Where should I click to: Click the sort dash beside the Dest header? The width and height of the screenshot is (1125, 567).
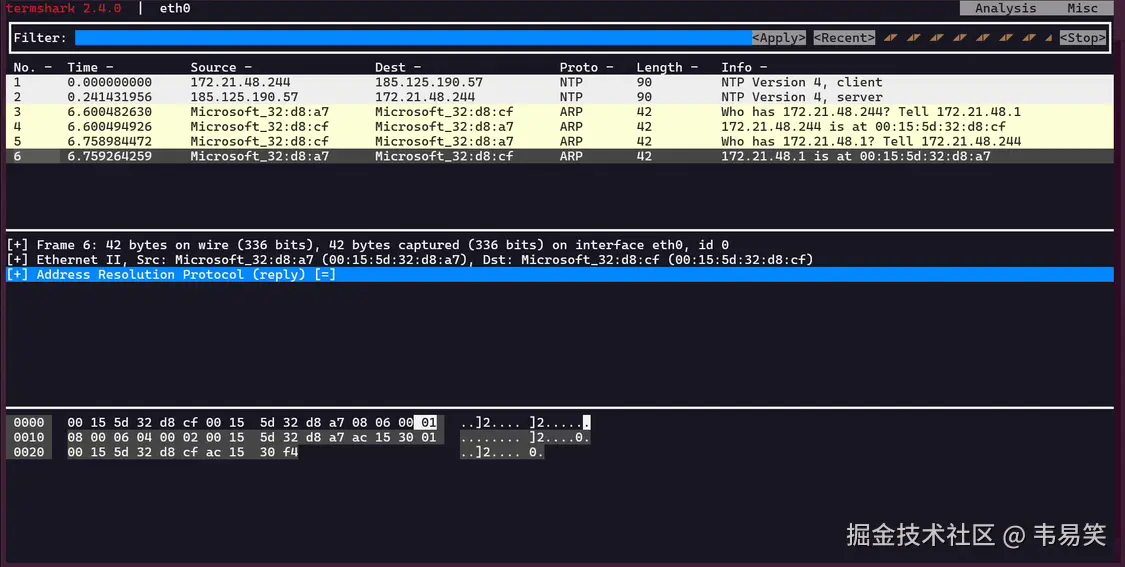pos(417,68)
